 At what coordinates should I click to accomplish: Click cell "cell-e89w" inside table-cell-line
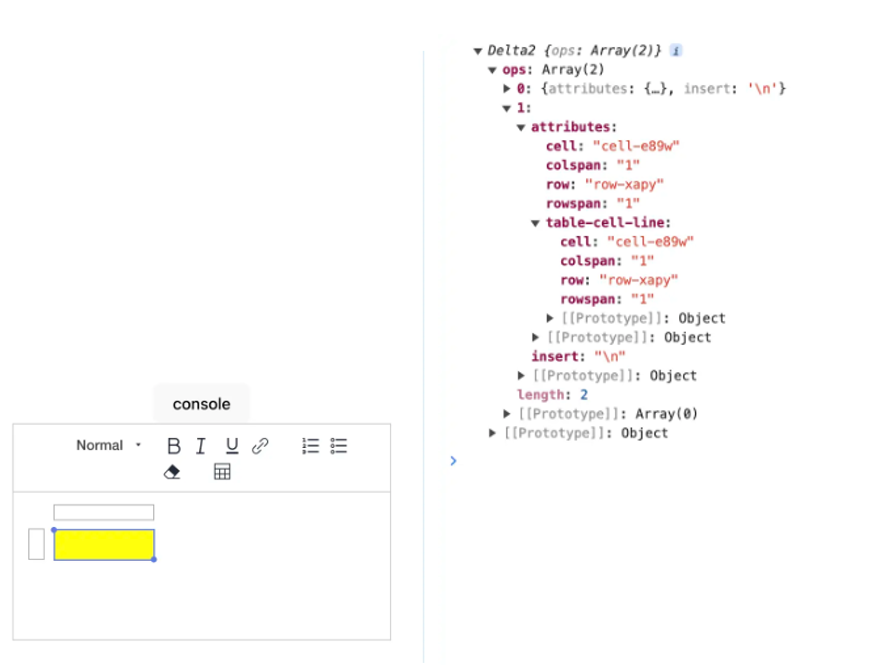(x=650, y=242)
